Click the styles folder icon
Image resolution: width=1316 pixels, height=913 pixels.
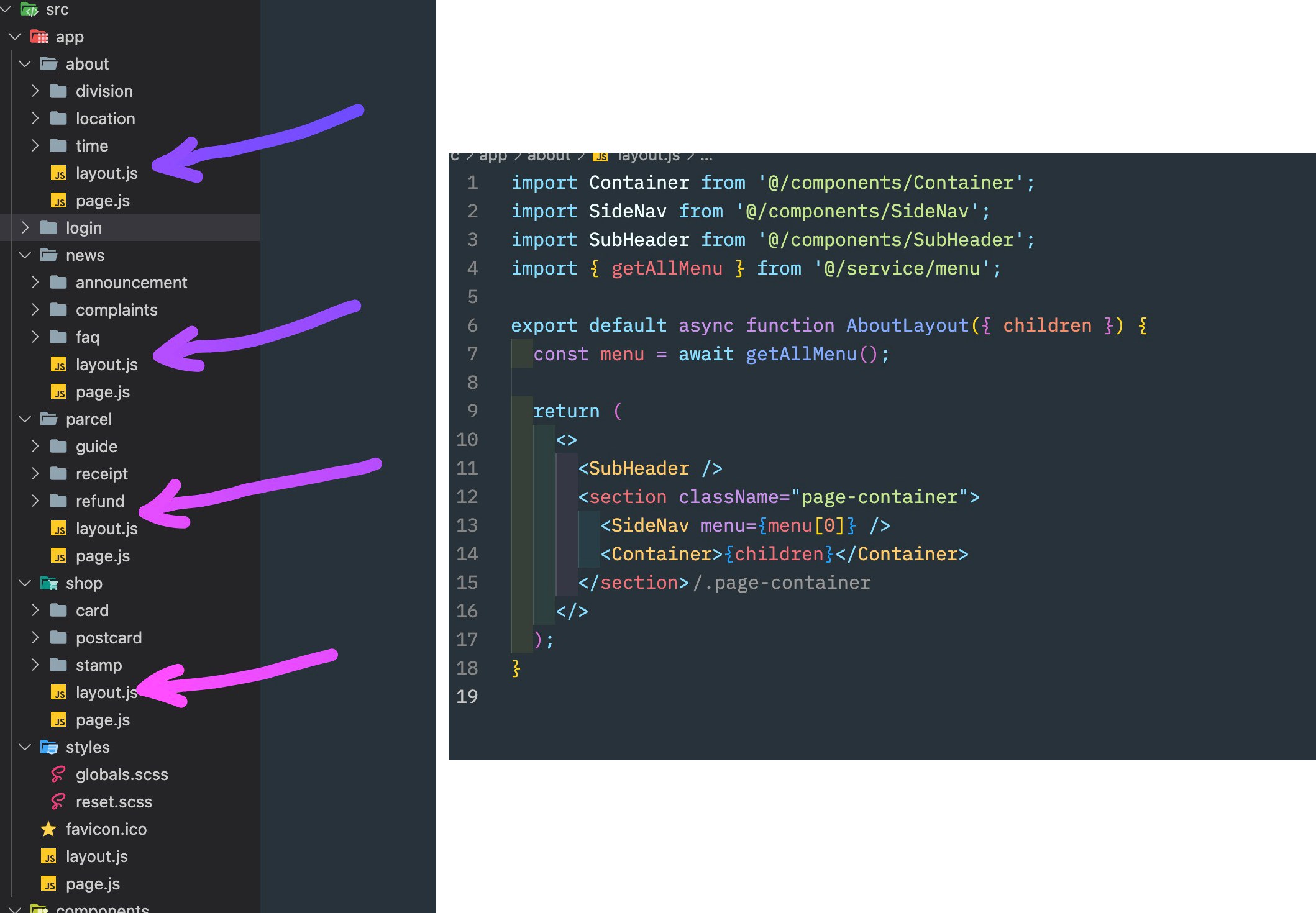(x=48, y=747)
